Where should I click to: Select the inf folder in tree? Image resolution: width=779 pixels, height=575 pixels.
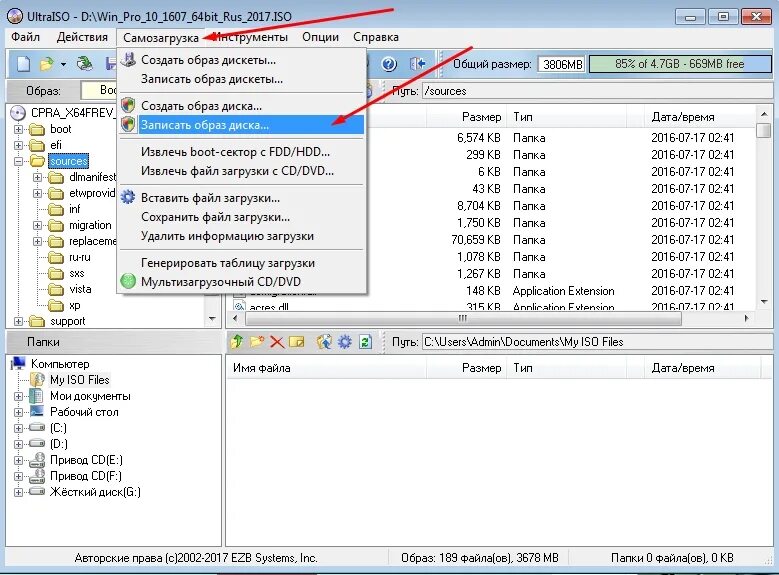[x=75, y=209]
